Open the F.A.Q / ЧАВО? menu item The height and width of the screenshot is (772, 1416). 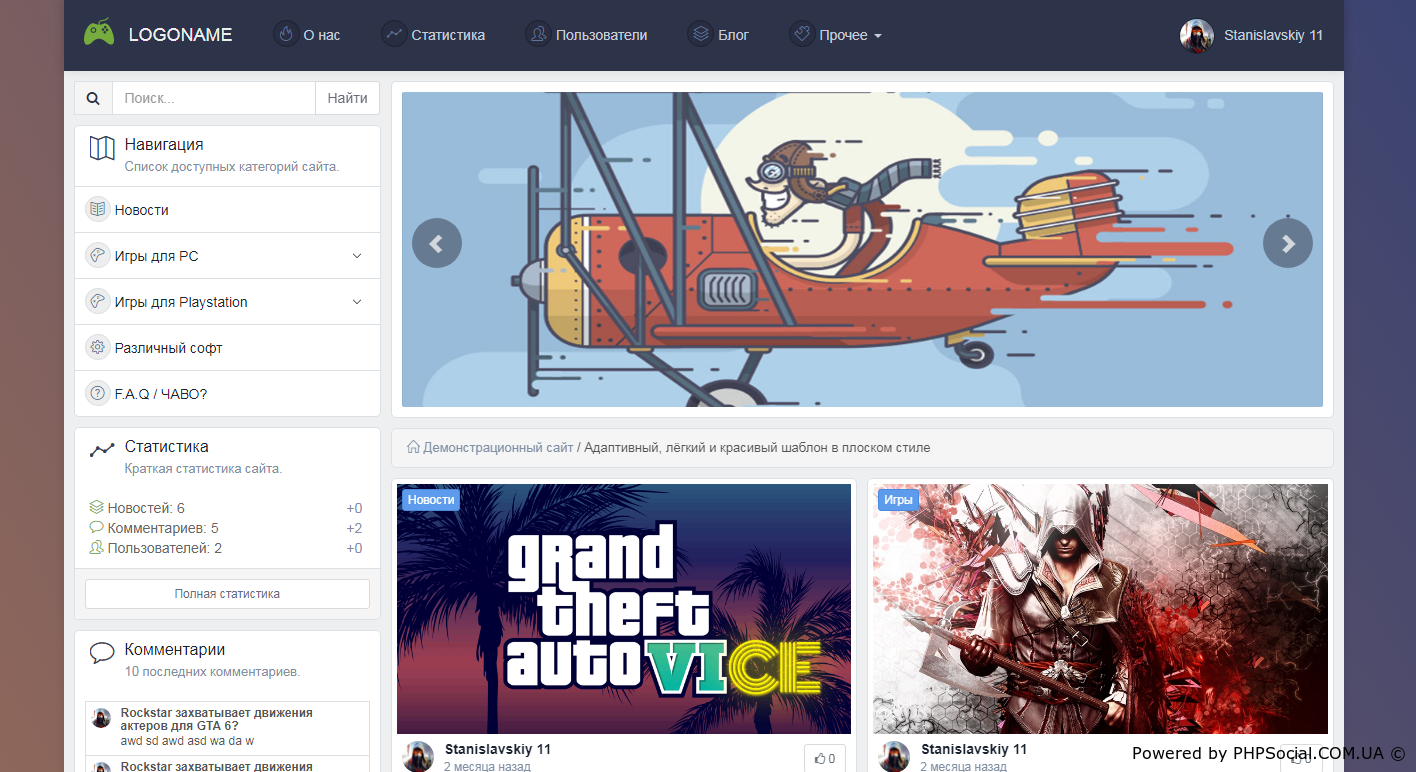pyautogui.click(x=160, y=394)
